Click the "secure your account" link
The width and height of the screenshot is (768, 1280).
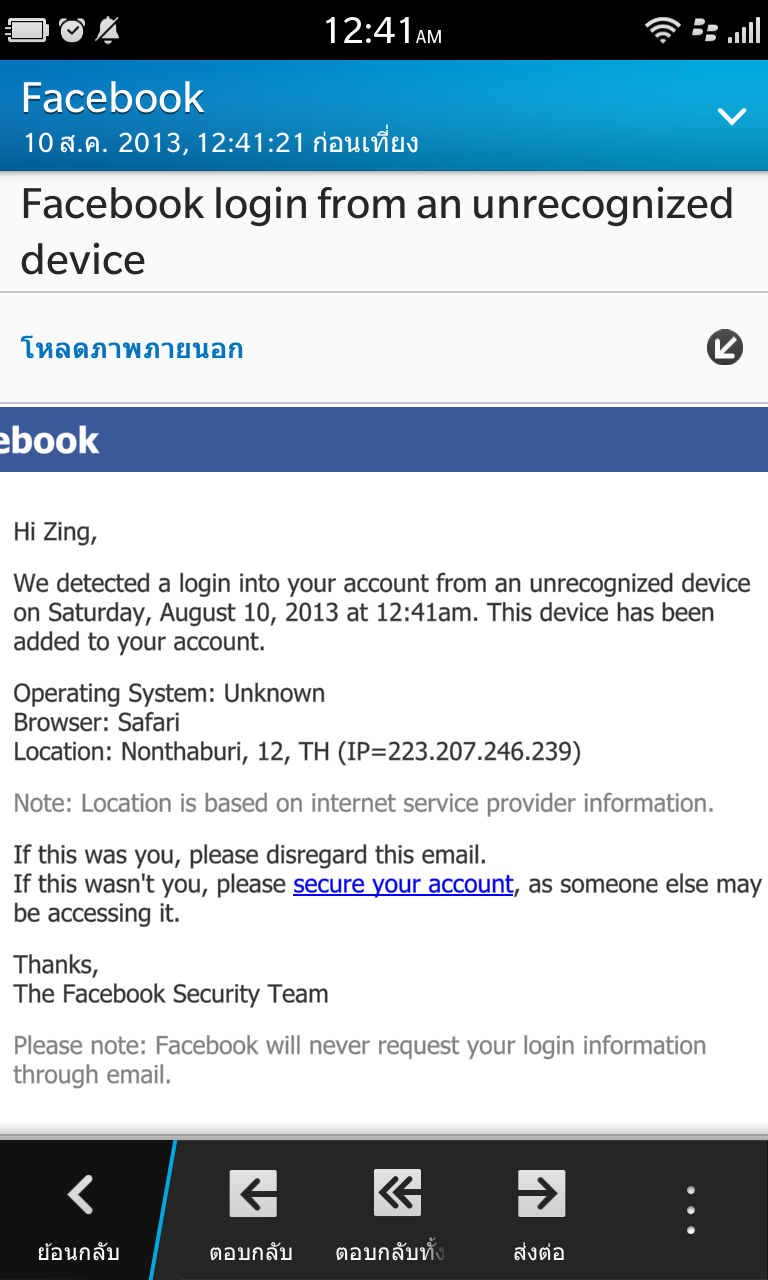[403, 884]
